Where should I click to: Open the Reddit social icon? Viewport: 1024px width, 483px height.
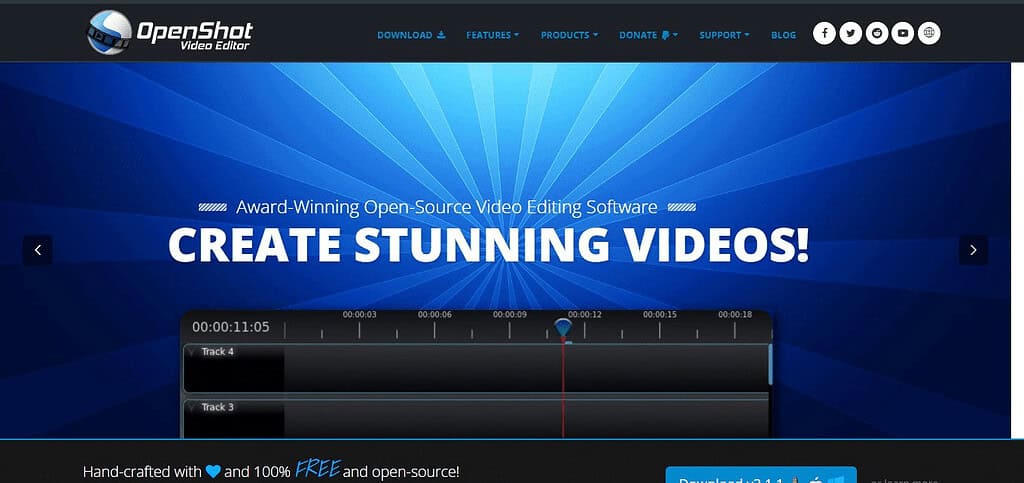point(876,33)
